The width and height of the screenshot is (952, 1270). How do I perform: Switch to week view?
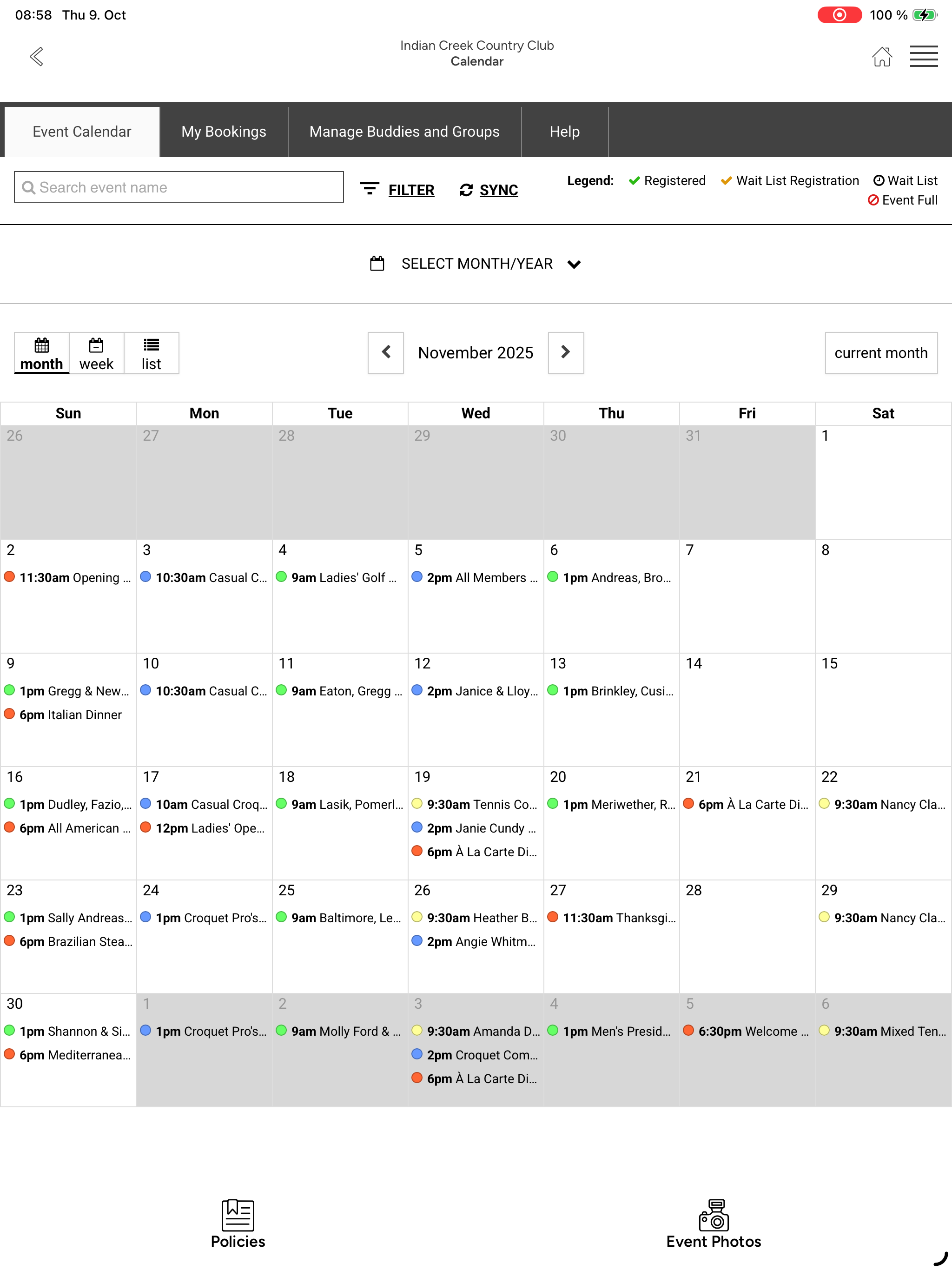(97, 352)
